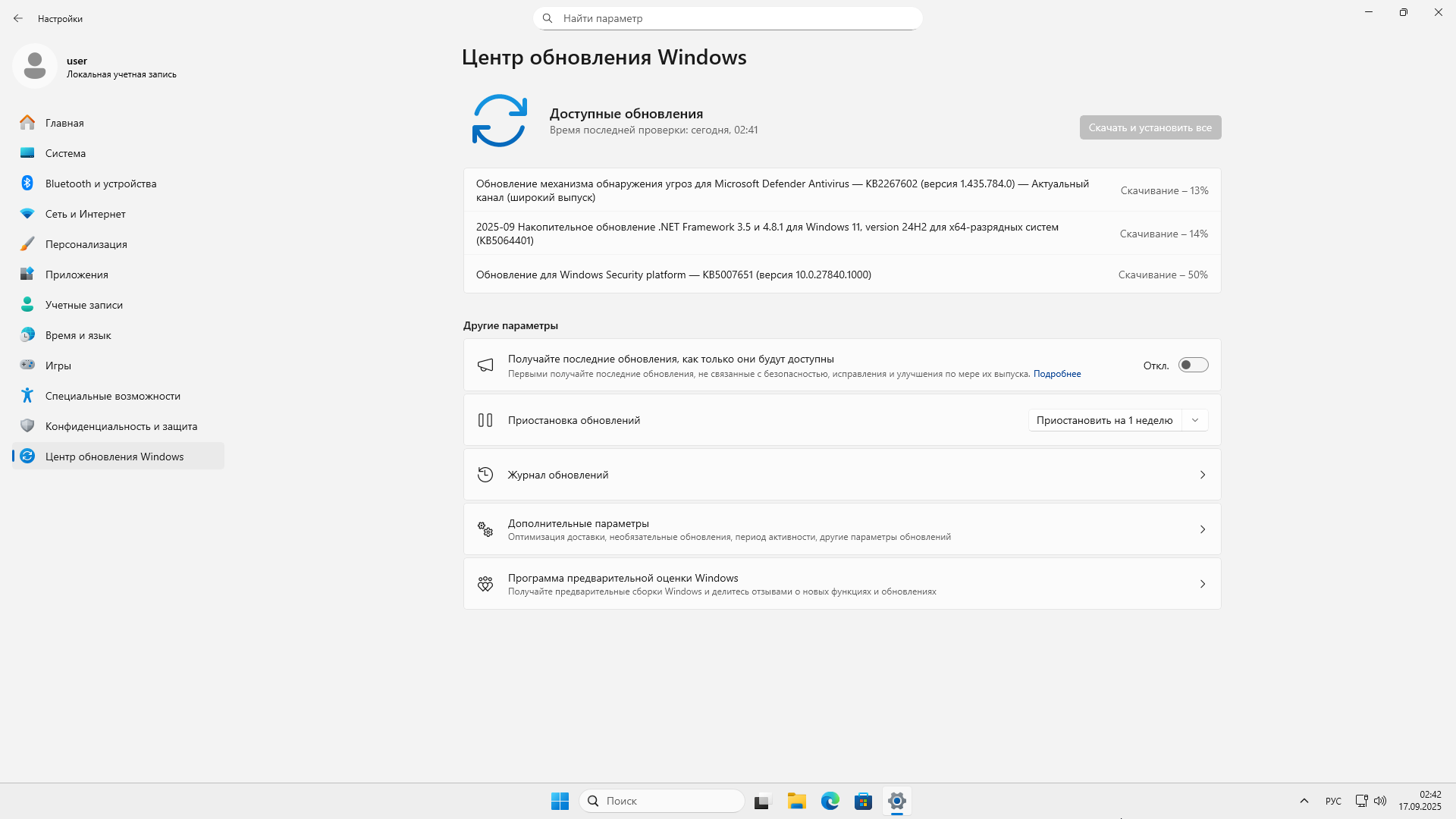The width and height of the screenshot is (1456, 819).
Task: Click the Bluetooth icon in sidebar
Action: click(27, 183)
